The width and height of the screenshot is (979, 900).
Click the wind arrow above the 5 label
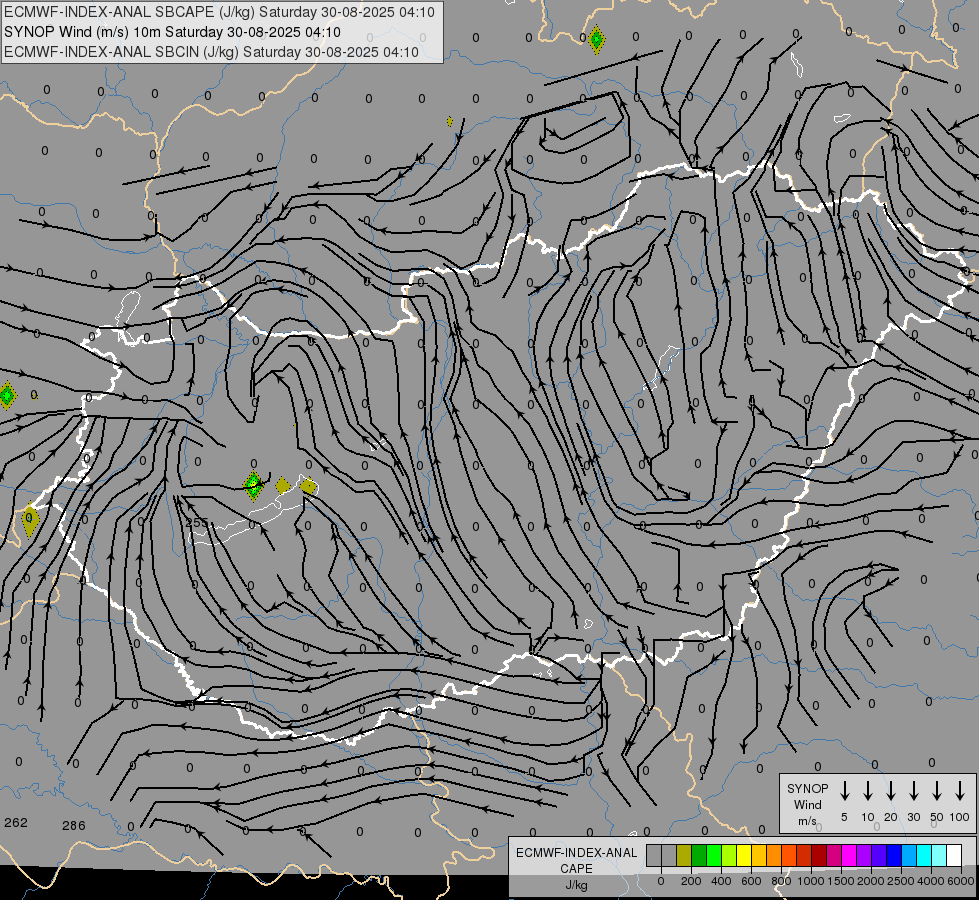pyautogui.click(x=844, y=791)
